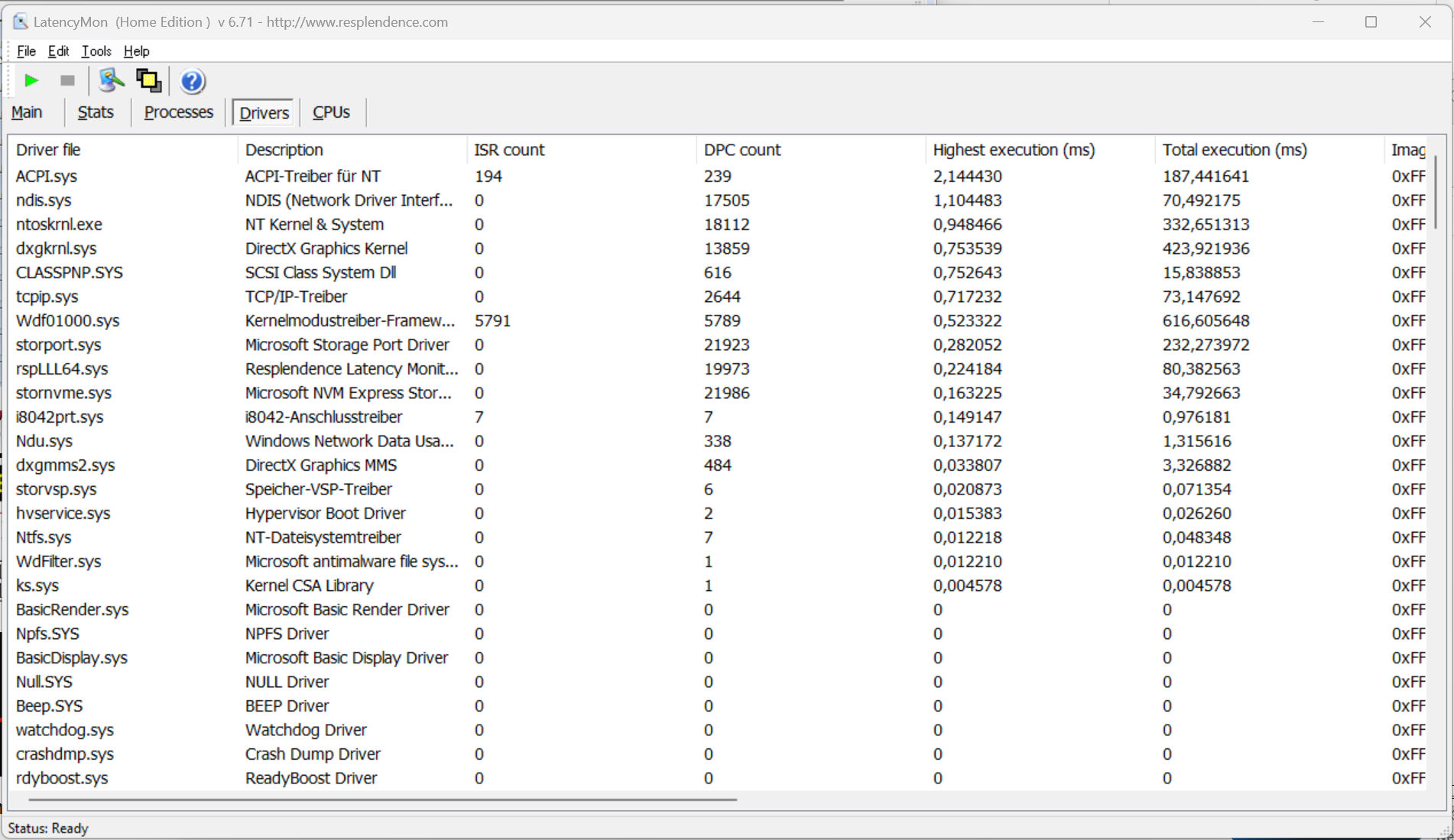Switch to the CPUs tab
Viewport: 1454px width, 840px height.
click(x=331, y=112)
